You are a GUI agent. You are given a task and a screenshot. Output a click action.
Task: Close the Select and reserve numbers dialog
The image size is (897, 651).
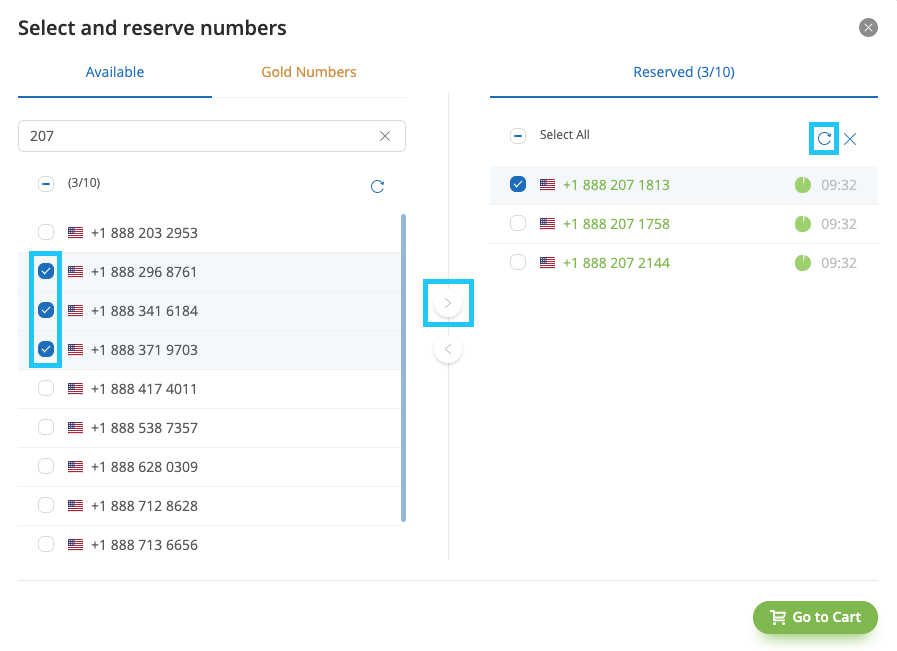click(x=868, y=27)
